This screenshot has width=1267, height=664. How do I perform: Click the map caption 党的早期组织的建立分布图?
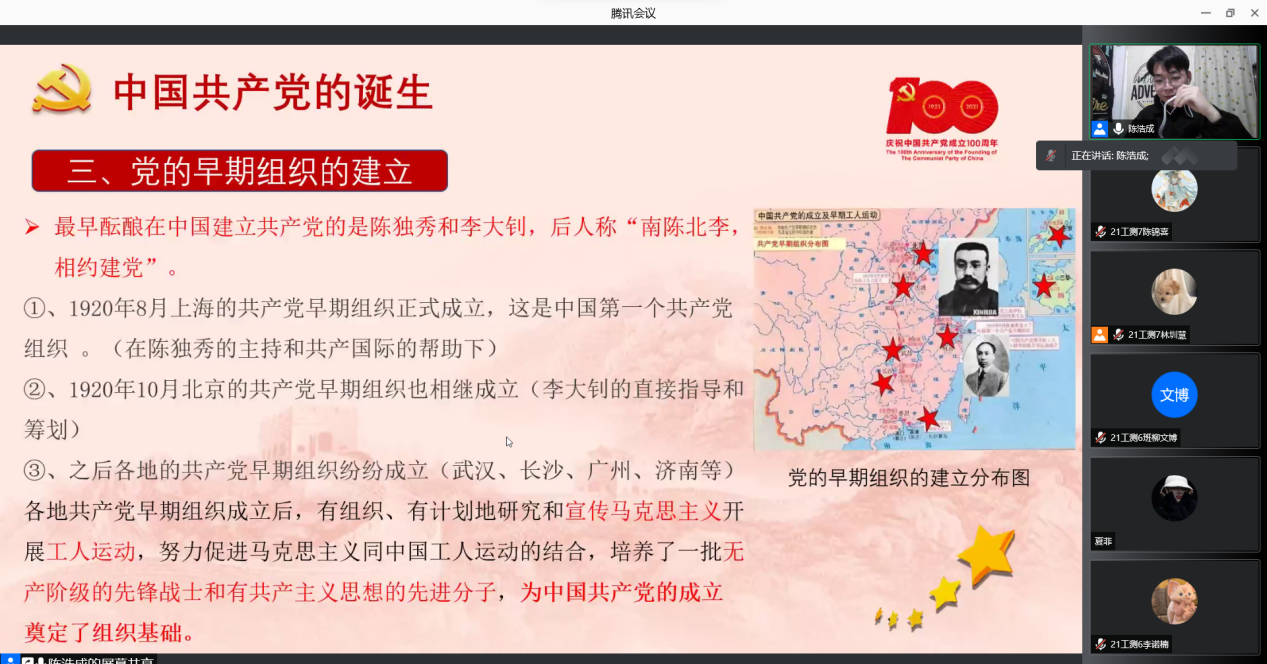point(909,477)
